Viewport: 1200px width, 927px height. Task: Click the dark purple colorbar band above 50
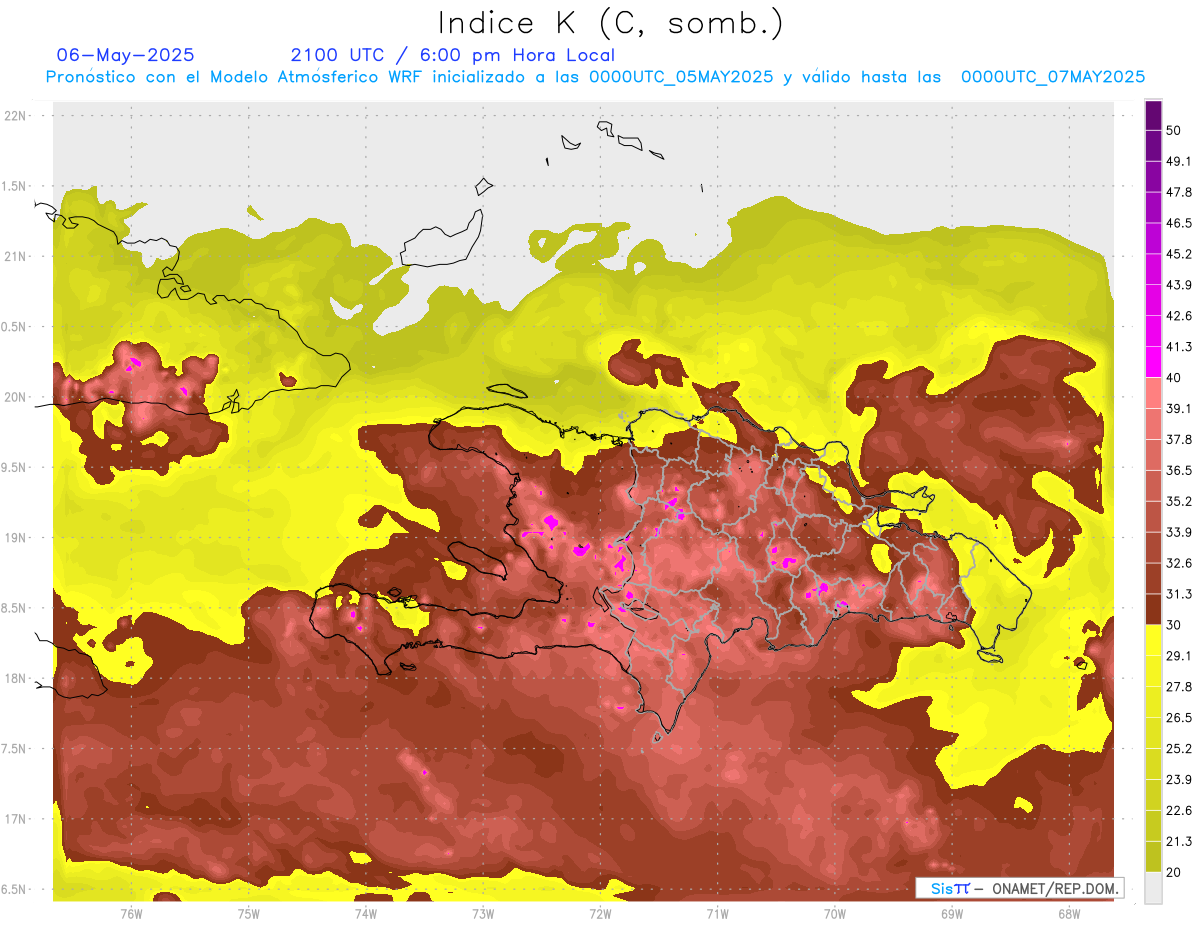click(1153, 115)
